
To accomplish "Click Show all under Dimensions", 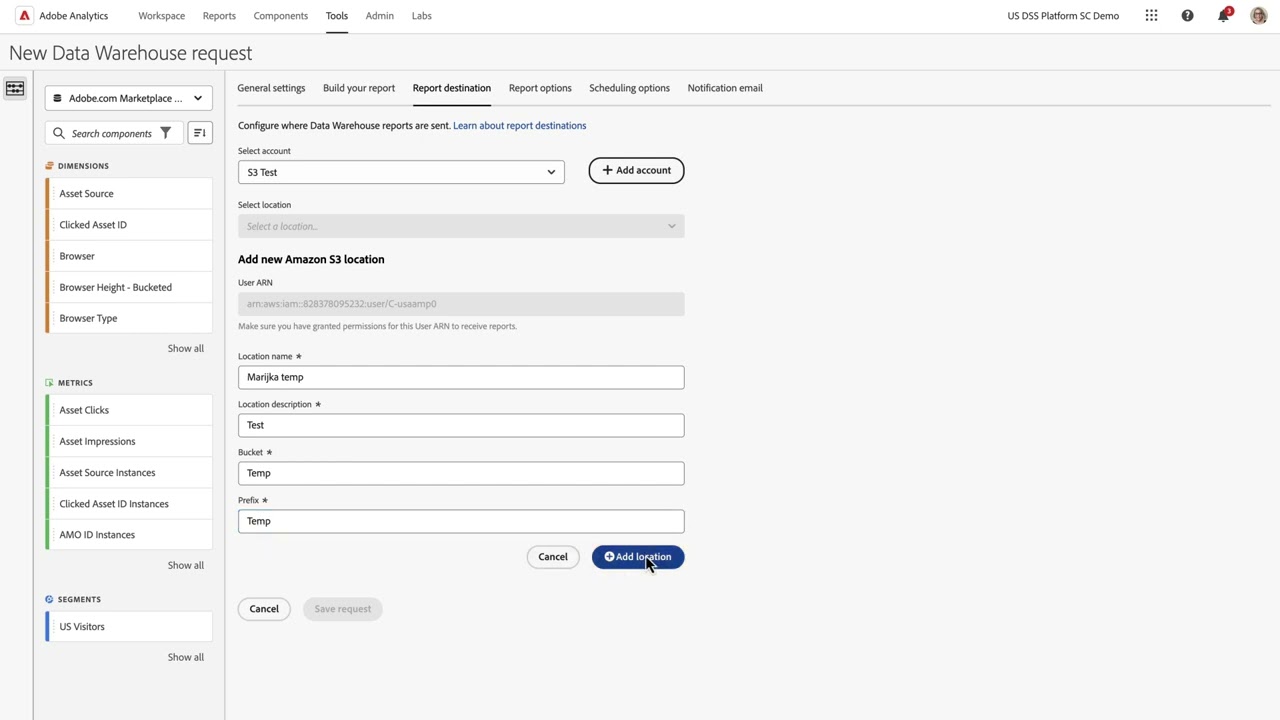I will click(186, 349).
